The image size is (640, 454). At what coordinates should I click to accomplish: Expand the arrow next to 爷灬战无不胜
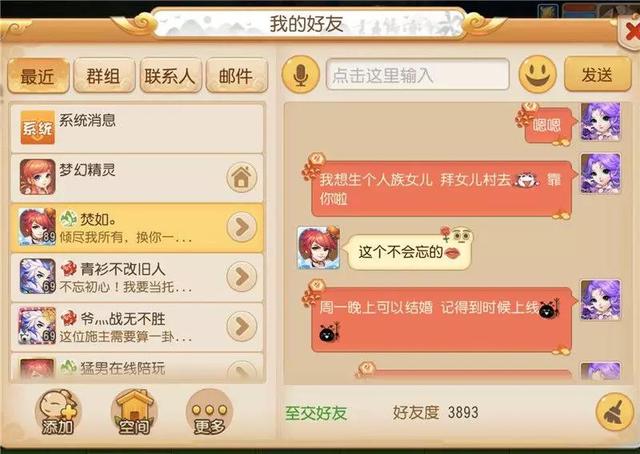click(242, 326)
